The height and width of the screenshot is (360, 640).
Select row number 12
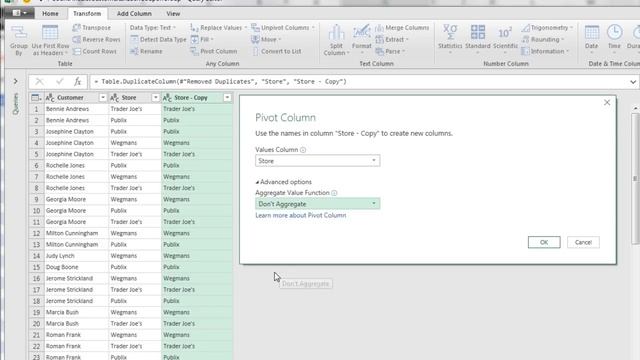click(x=36, y=233)
